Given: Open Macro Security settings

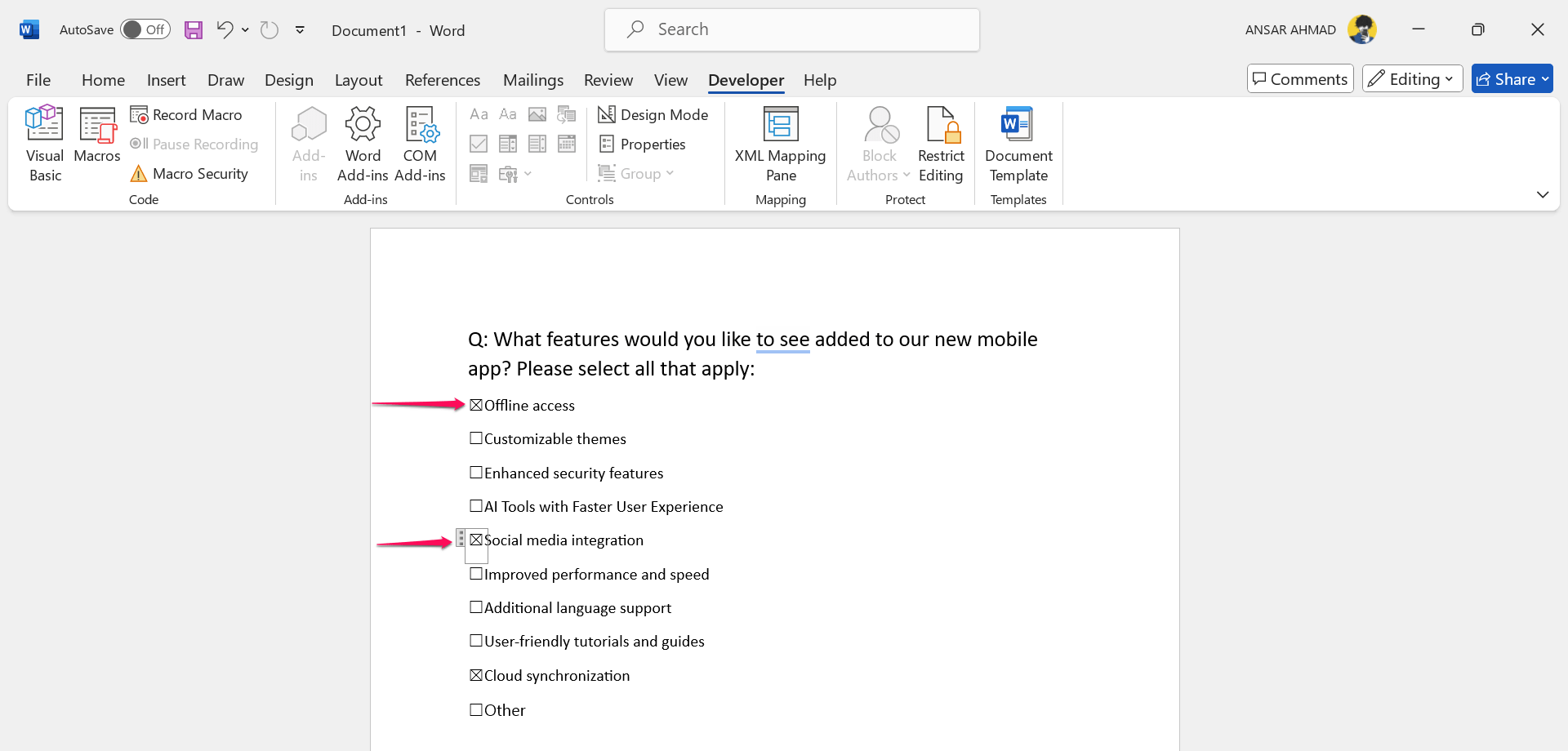Looking at the screenshot, I should pos(189,174).
